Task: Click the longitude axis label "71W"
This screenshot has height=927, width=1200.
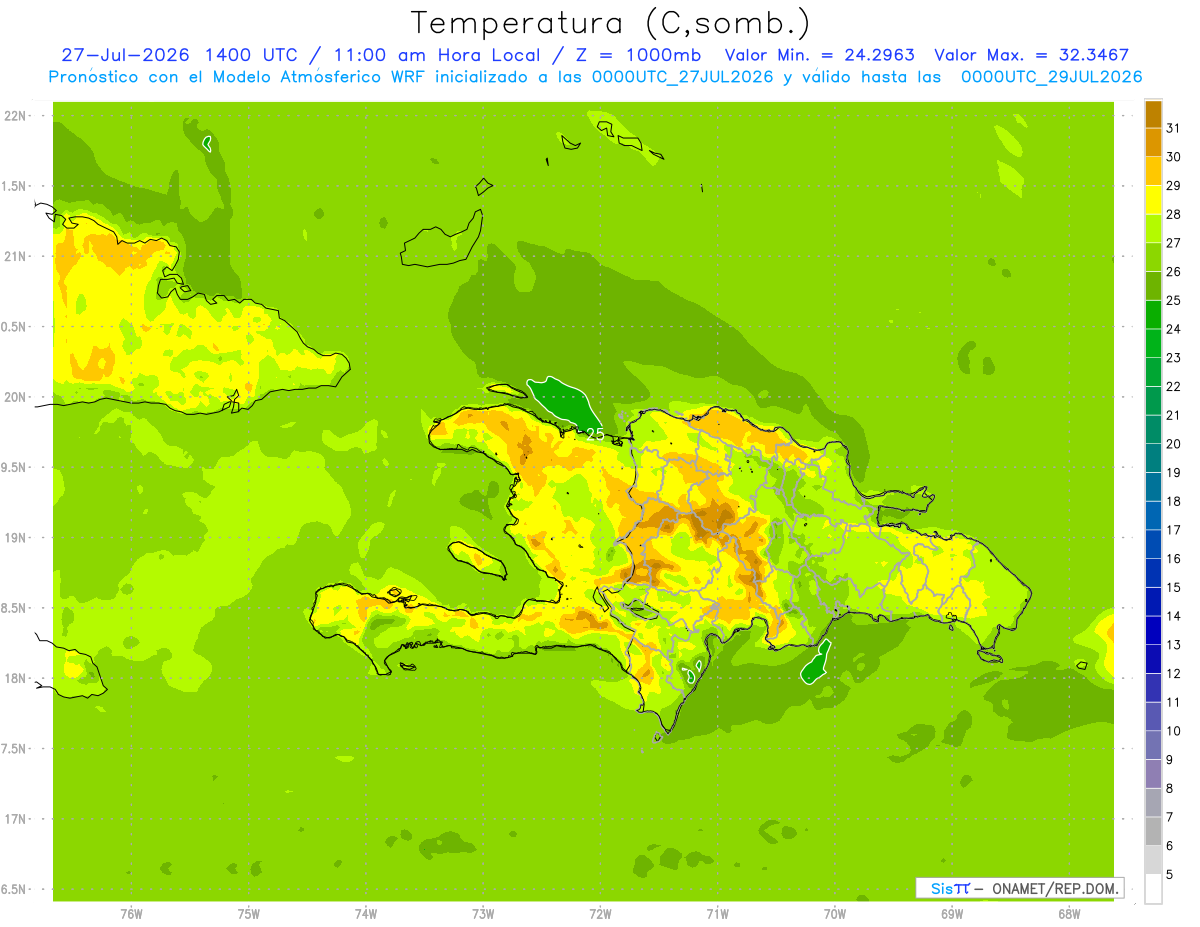Action: [x=717, y=914]
